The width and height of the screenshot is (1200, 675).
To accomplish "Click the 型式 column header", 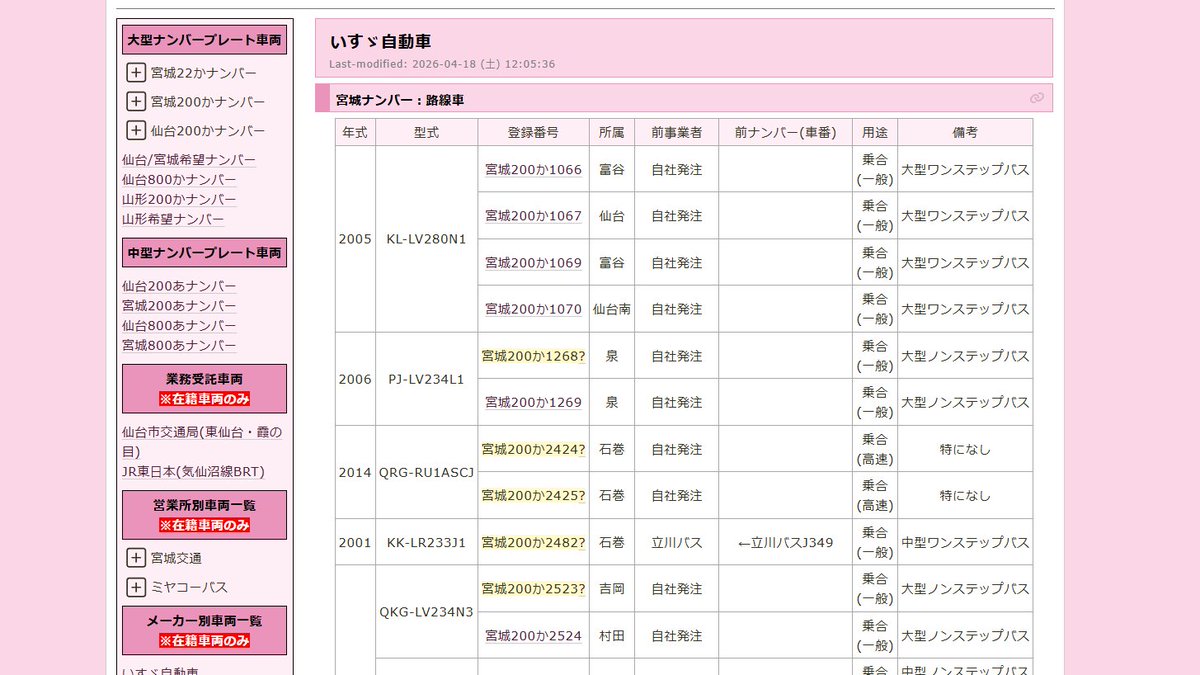I will [426, 132].
